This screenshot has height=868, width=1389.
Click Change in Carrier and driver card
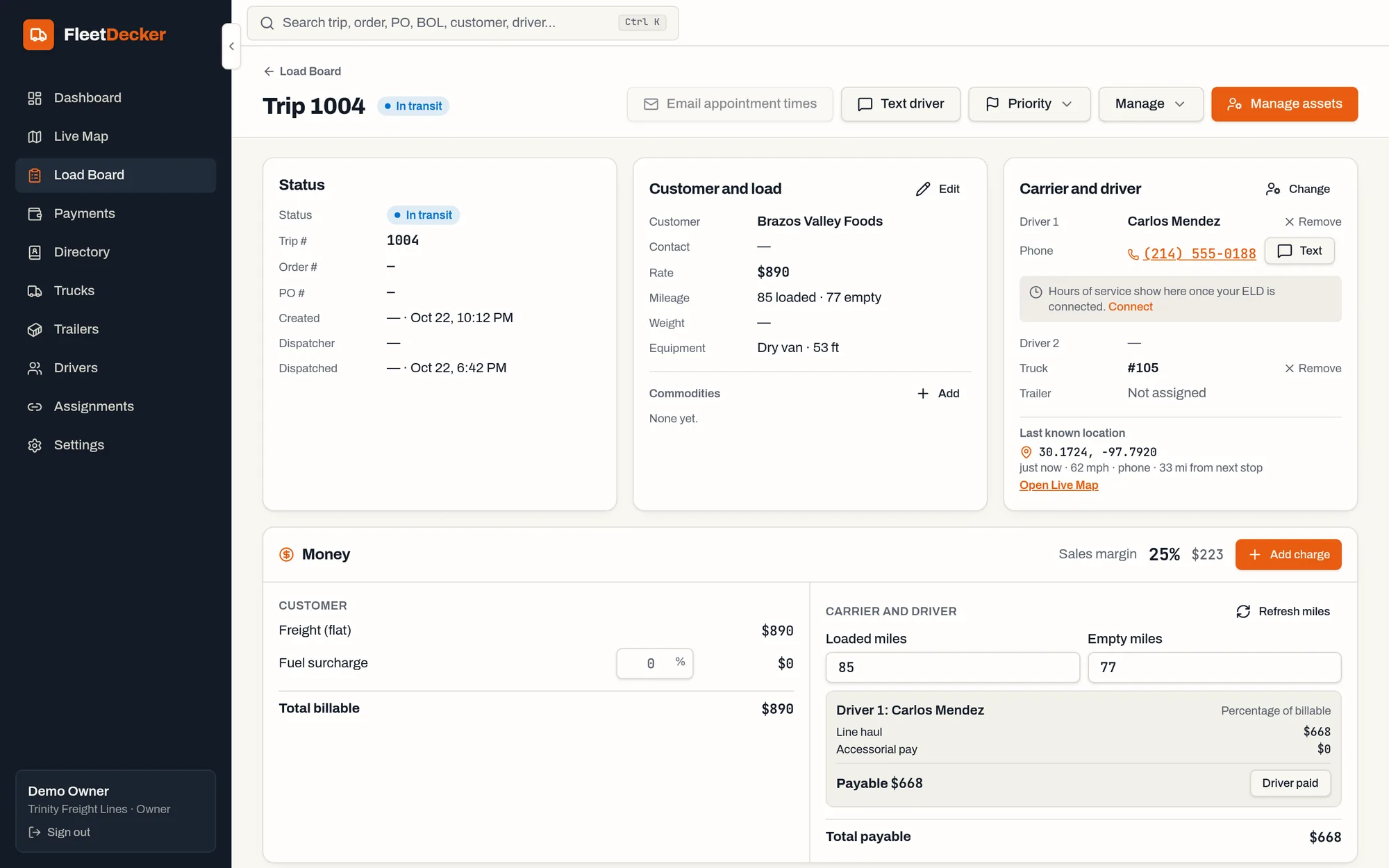pos(1297,189)
